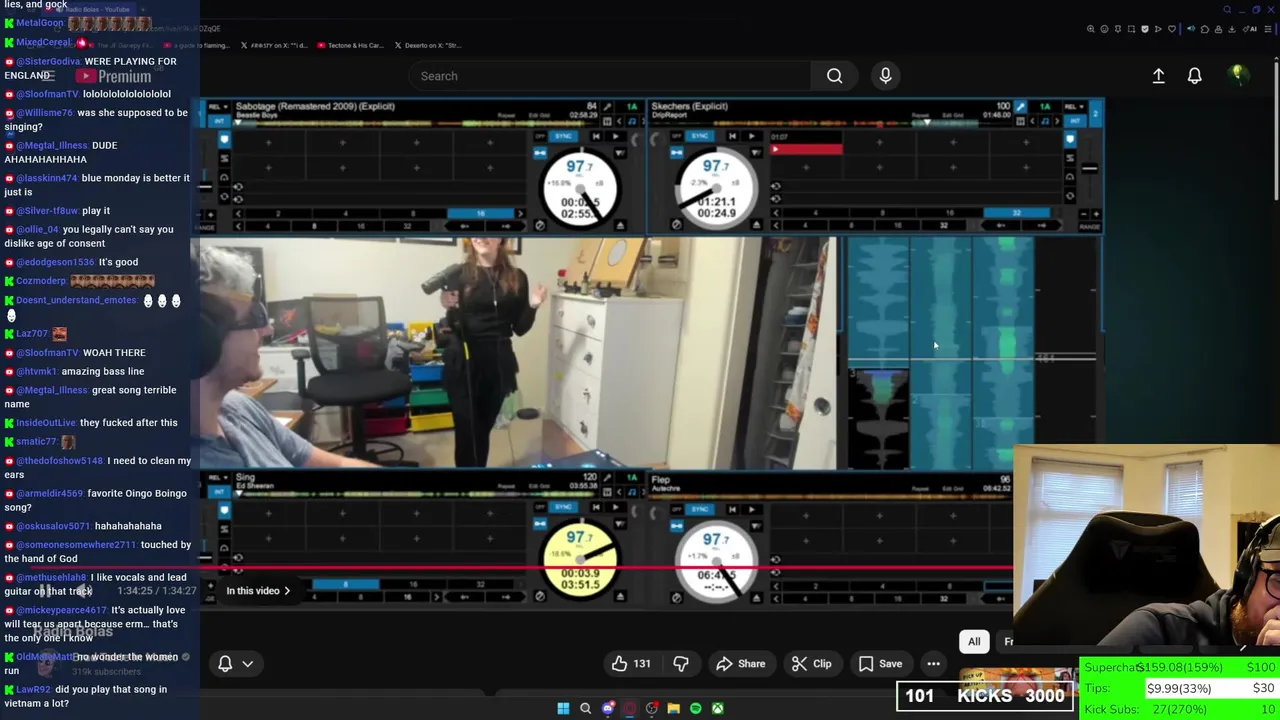This screenshot has height=720, width=1280.
Task: Play the Flep deck
Action: click(752, 508)
